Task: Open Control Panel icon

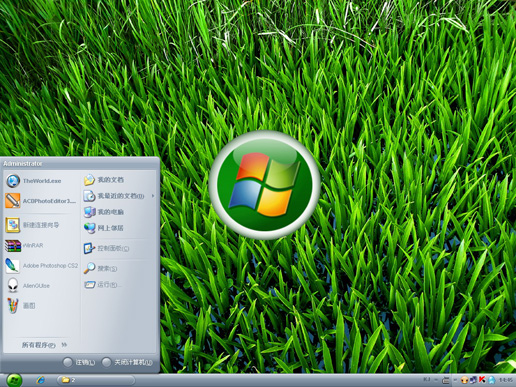Action: point(89,248)
